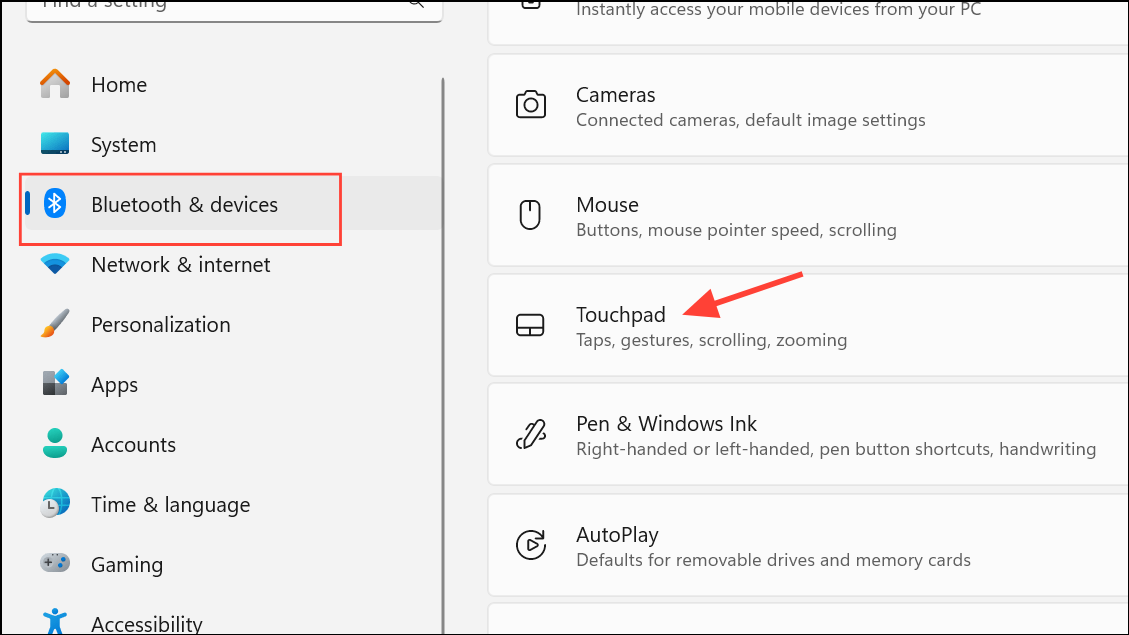Click the Gaming controller icon
1129x635 pixels.
point(55,563)
